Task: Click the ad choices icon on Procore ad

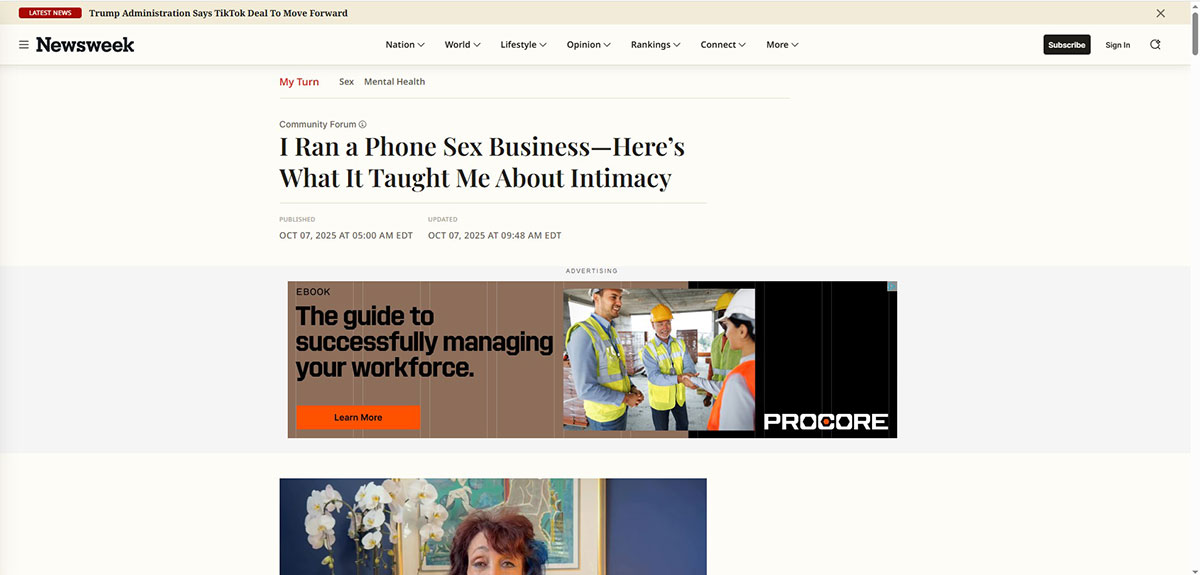Action: coord(892,286)
